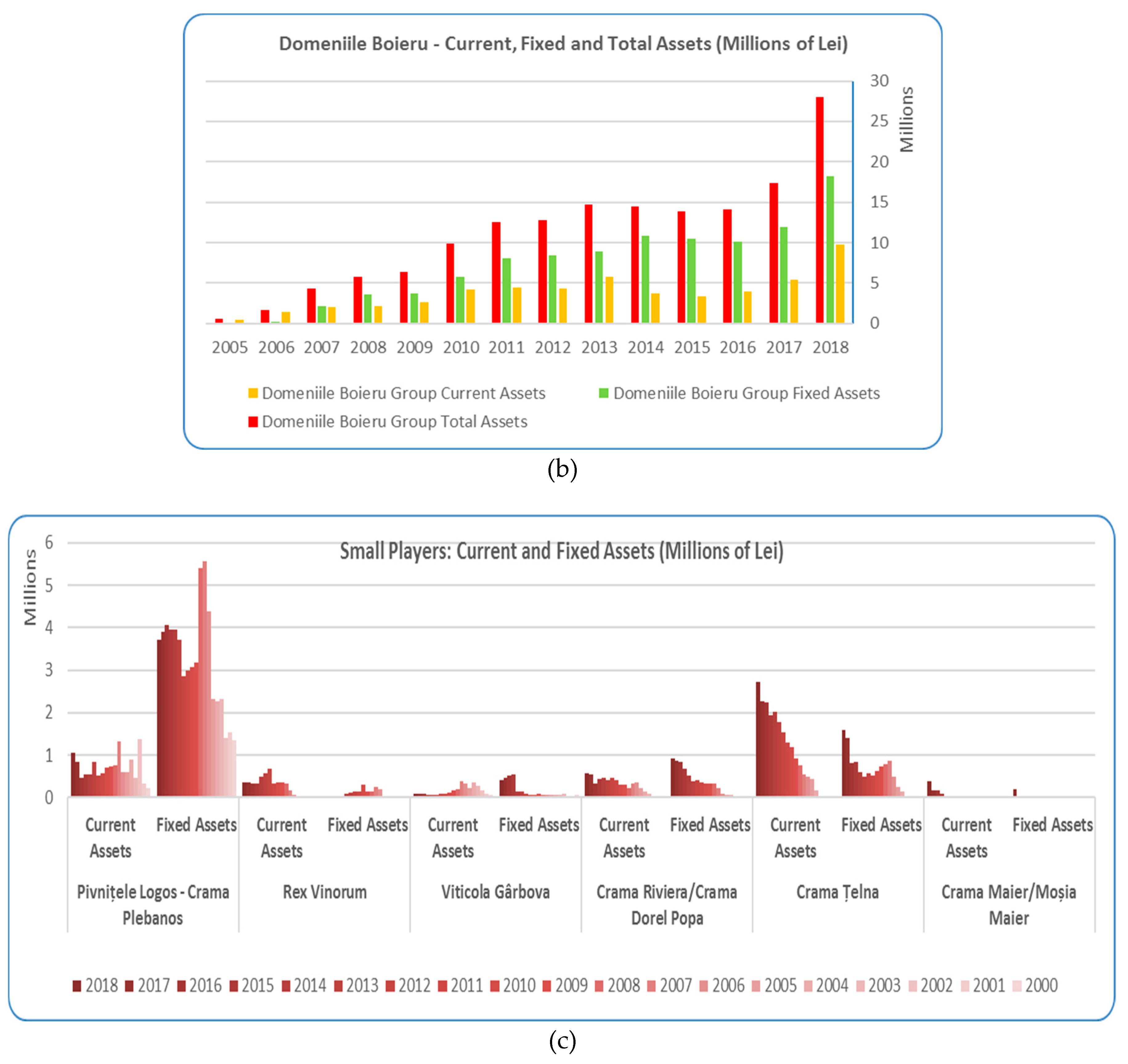Select legend label 'Domeniile Boieru Group Total Assets'
Image resolution: width=1128 pixels, height=1064 pixels.
[x=394, y=422]
